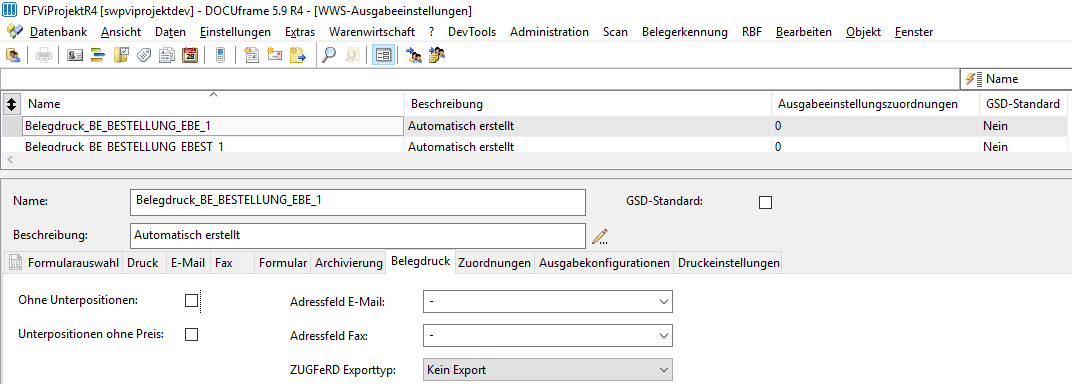Click the checkmark icon left of Datenbank
Screen dimensions: 1072x384
[x=15, y=31]
